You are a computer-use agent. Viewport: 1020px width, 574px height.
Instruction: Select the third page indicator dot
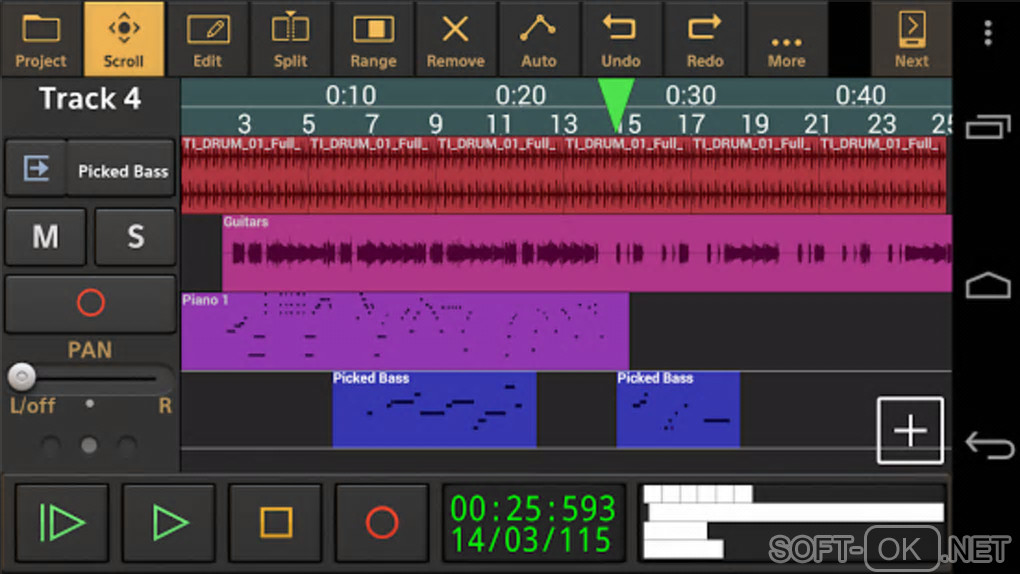pyautogui.click(x=127, y=445)
